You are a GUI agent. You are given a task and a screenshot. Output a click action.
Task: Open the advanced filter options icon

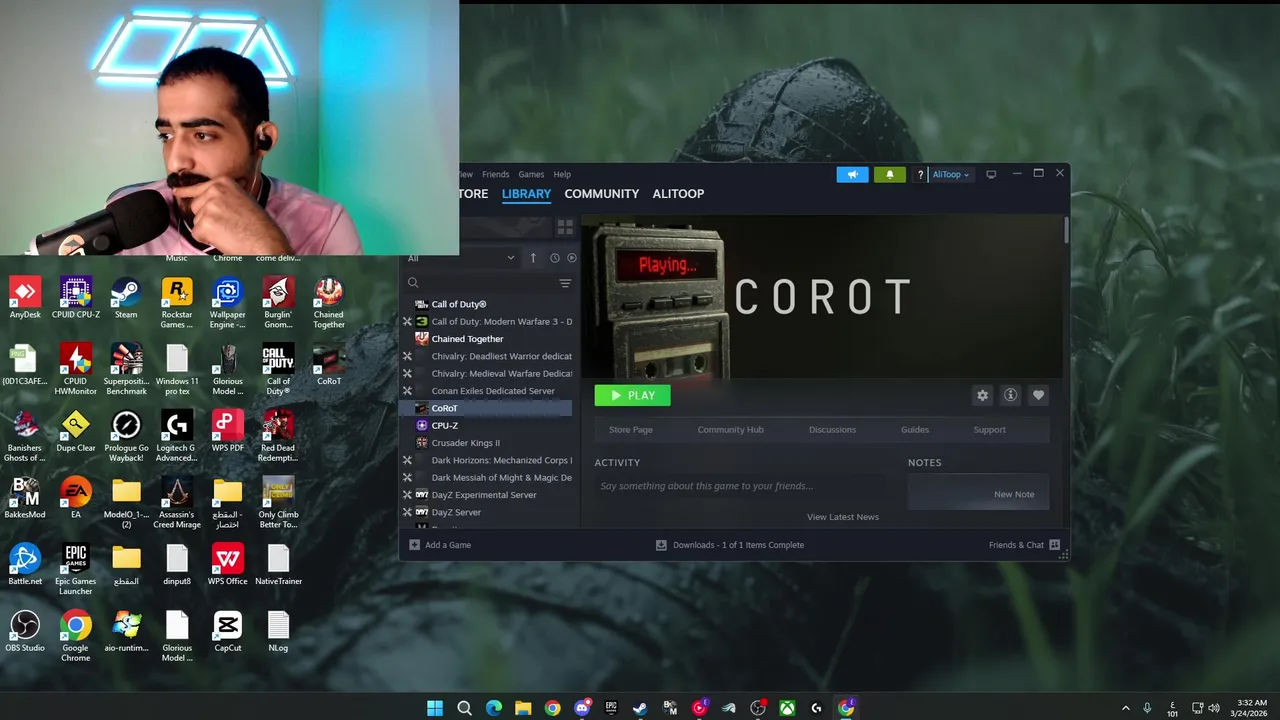pyautogui.click(x=565, y=283)
